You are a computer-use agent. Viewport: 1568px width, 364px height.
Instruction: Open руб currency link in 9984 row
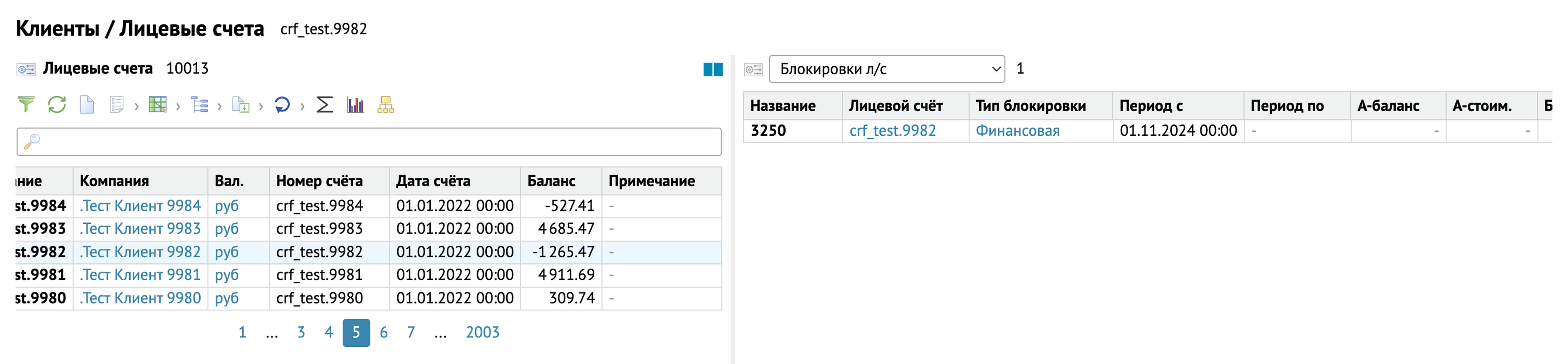(226, 206)
